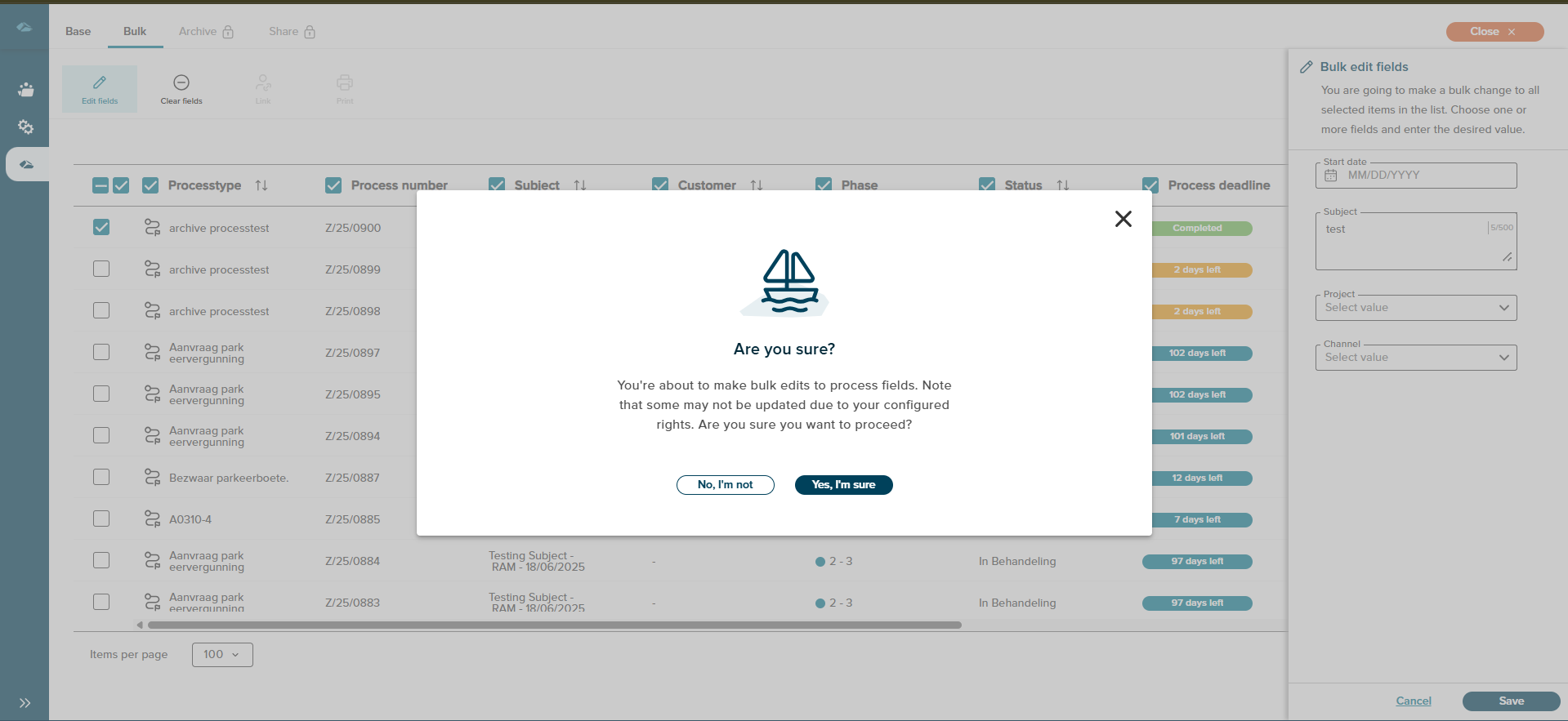1568x721 pixels.
Task: Click process icon for Z/25/0899 row
Action: coord(152,269)
